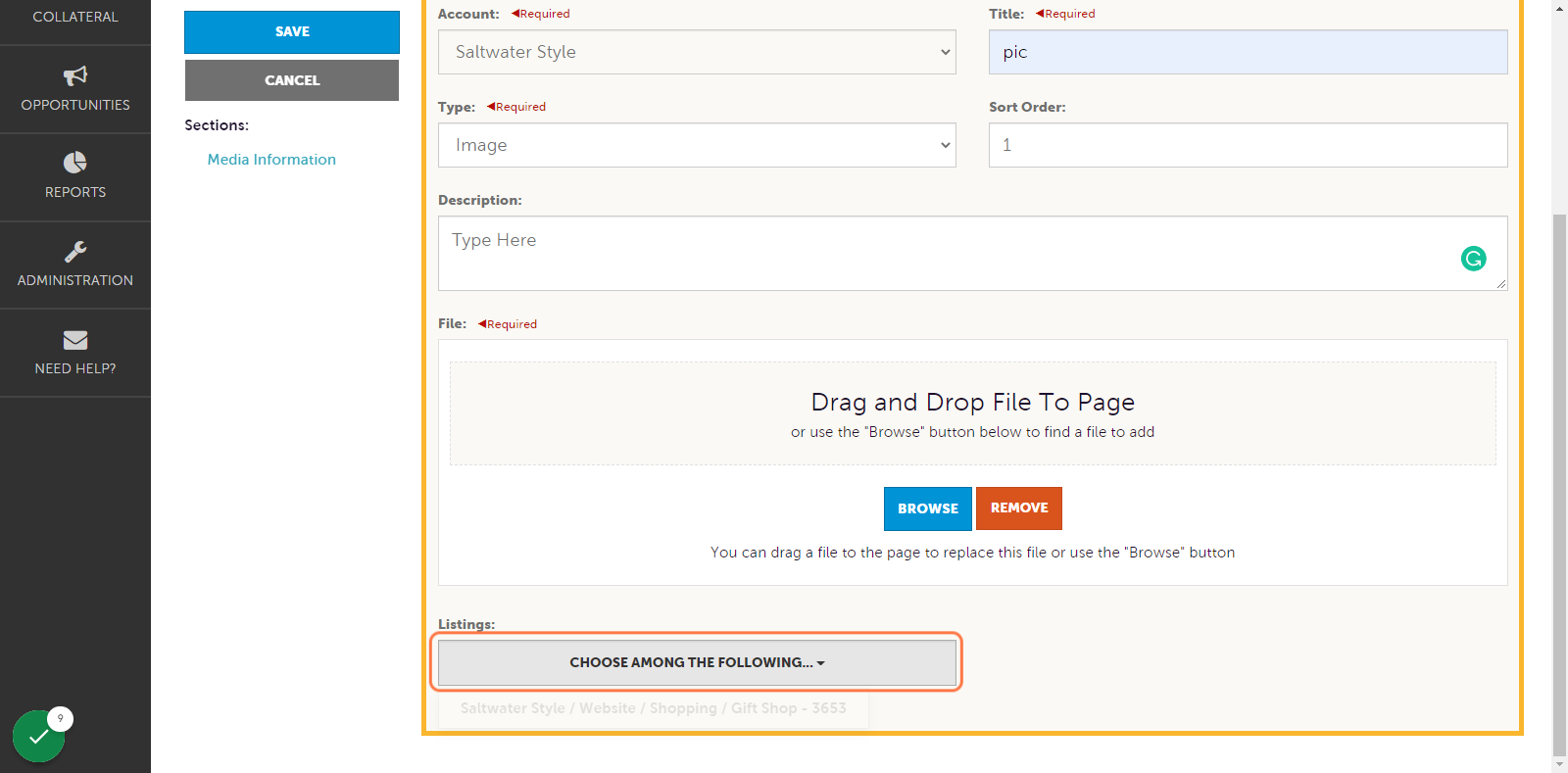Click the gray Cancel button

pyautogui.click(x=292, y=80)
